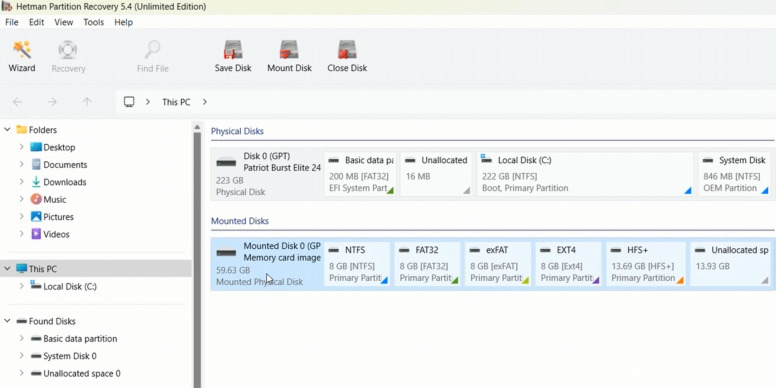This screenshot has width=776, height=388.
Task: Select This PC in the tree
Action: coord(37,269)
